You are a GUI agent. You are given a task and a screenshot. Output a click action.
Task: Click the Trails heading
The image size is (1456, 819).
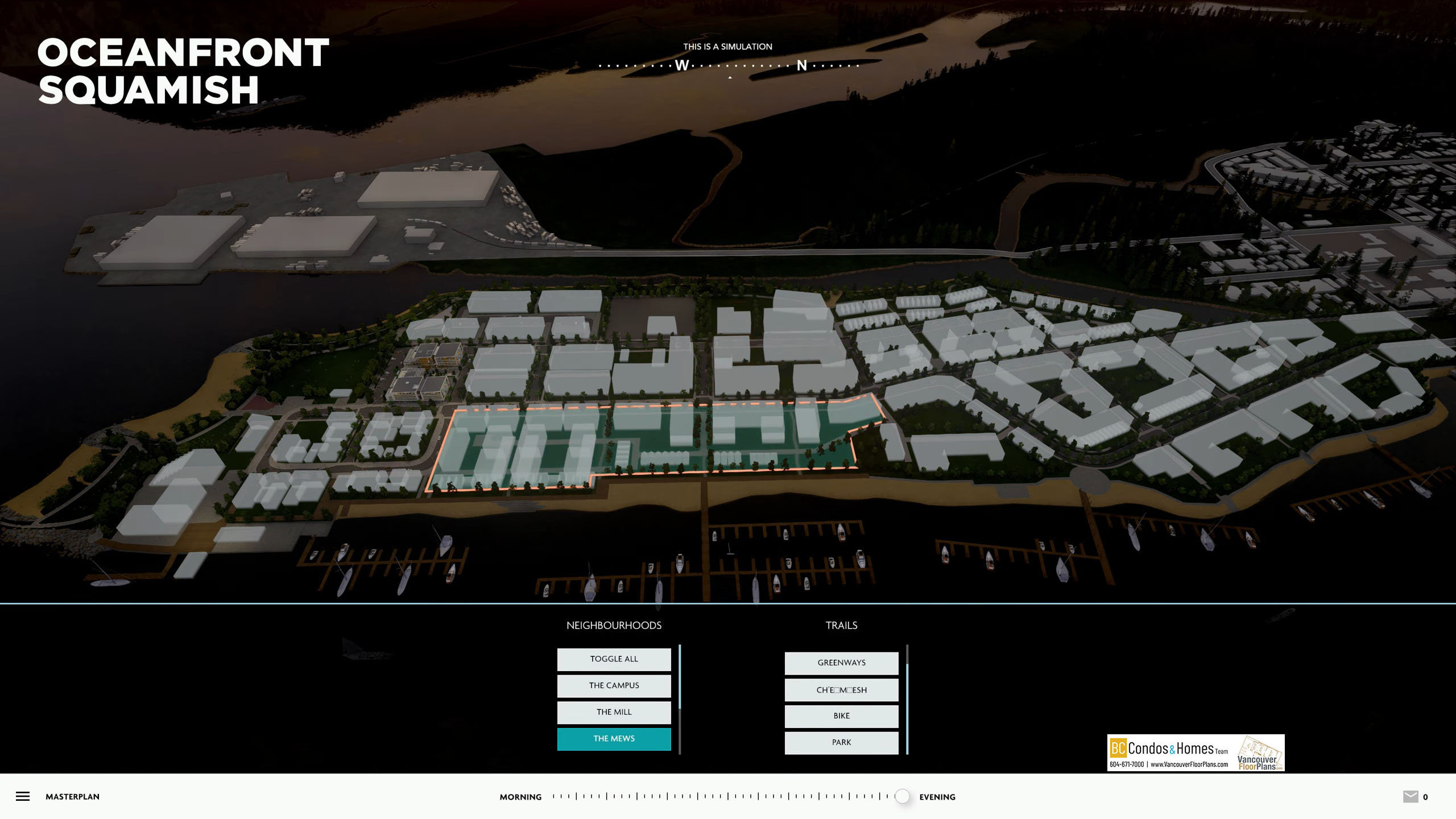click(842, 626)
